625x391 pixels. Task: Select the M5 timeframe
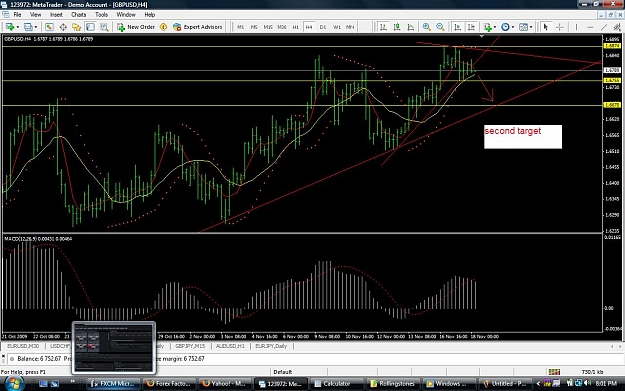254,27
